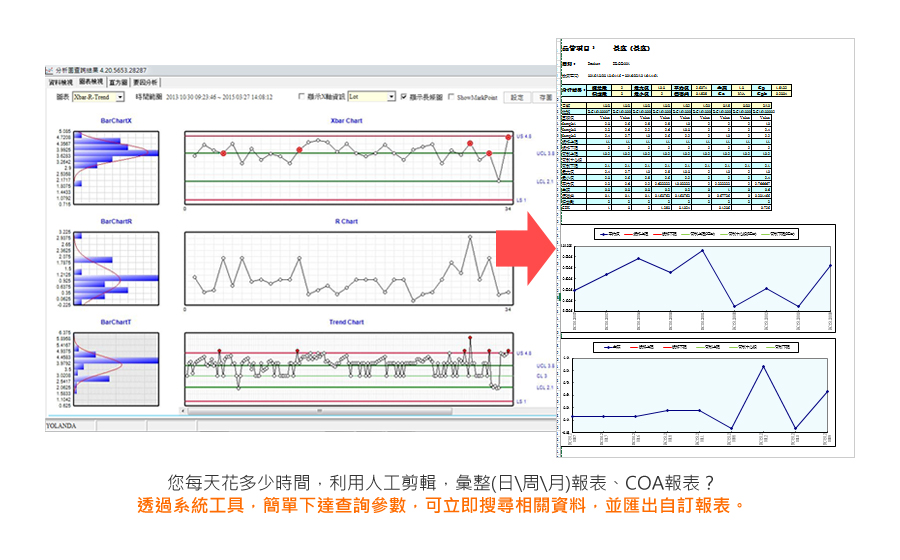Open the 直方圖 tab
This screenshot has width=900, height=560.
coord(118,83)
